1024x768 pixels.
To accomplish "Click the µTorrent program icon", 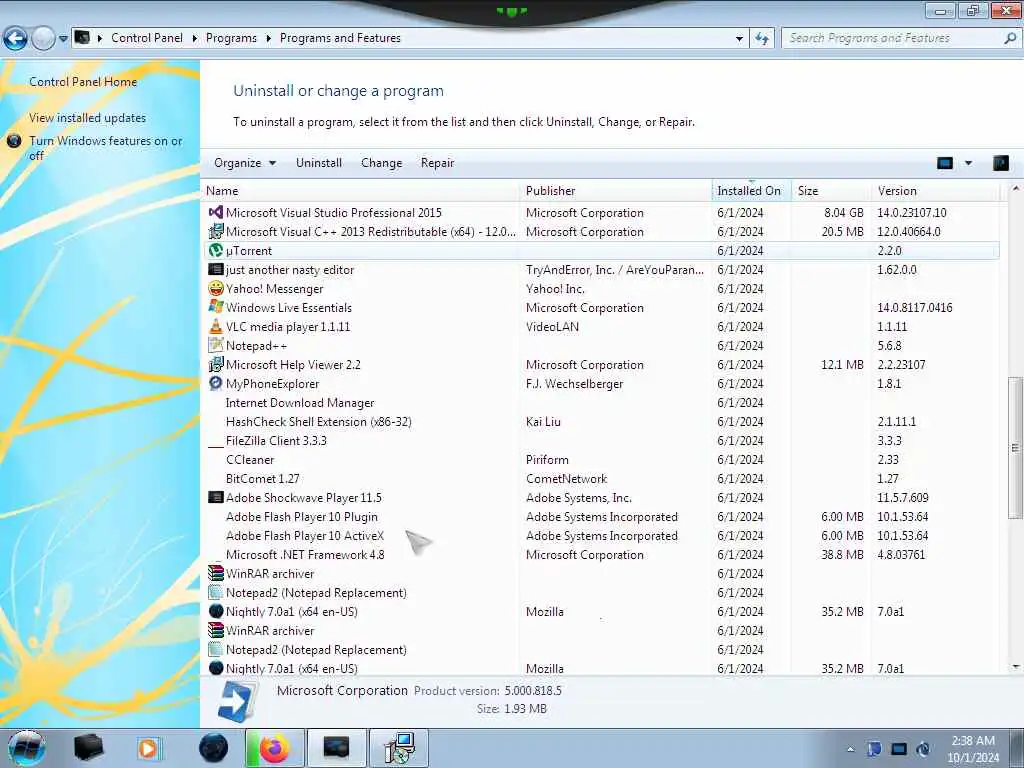I will pyautogui.click(x=216, y=250).
